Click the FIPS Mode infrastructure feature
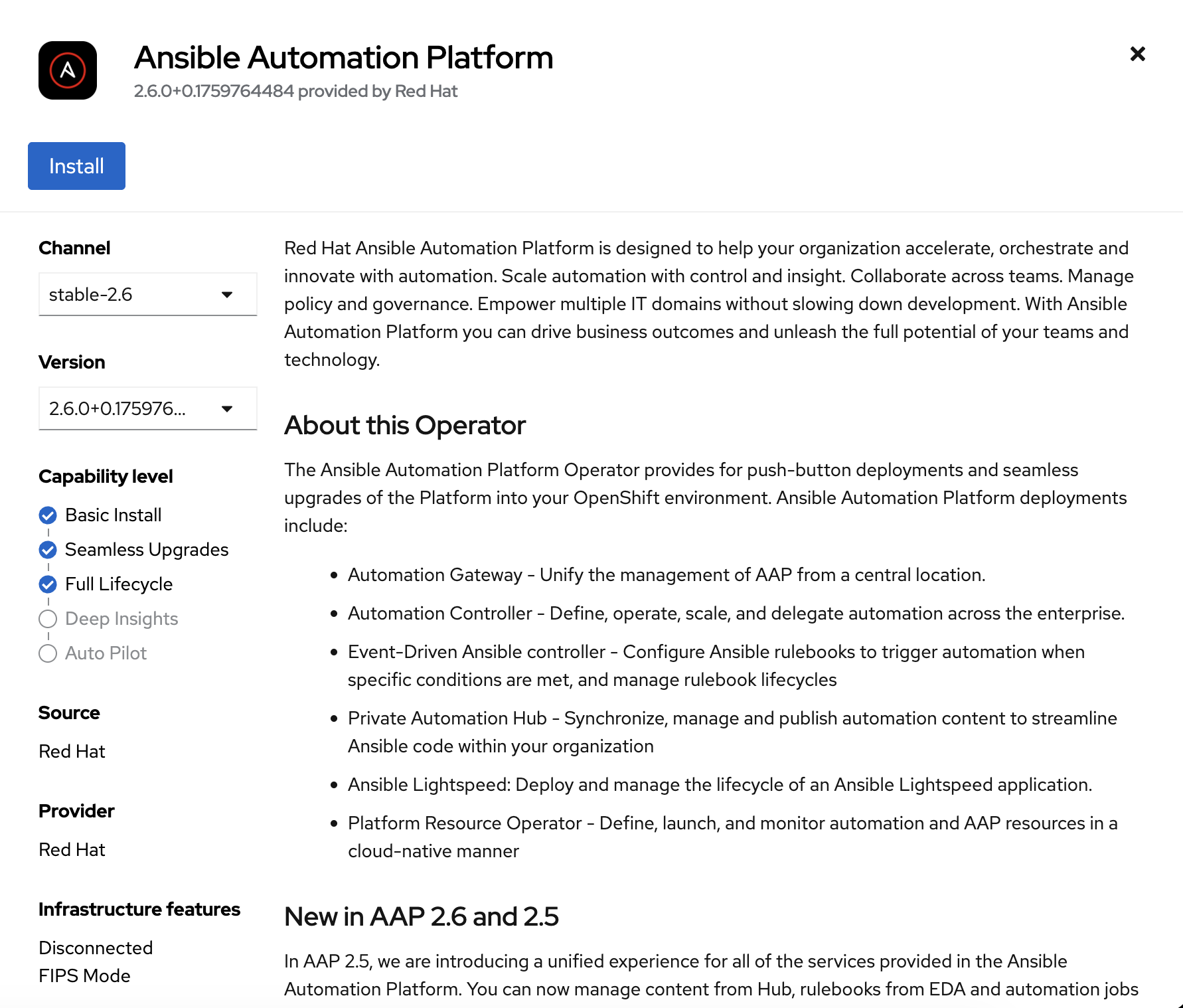Image resolution: width=1183 pixels, height=1008 pixels. 84,975
